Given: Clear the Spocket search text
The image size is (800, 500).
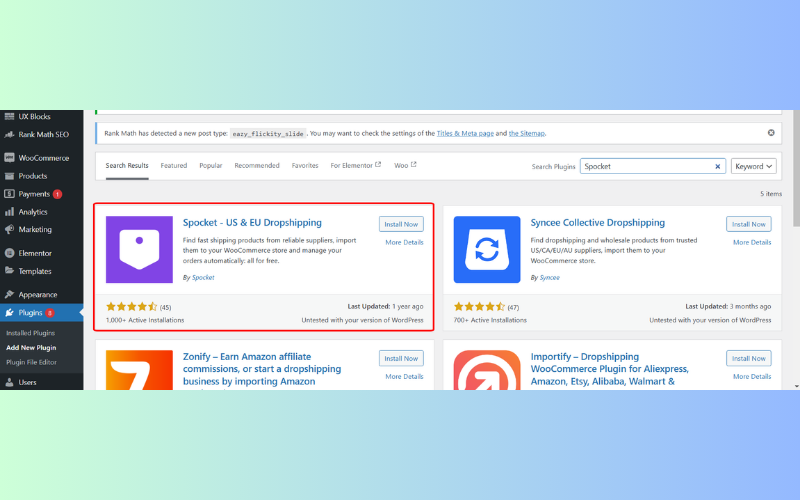Looking at the screenshot, I should click(x=717, y=166).
